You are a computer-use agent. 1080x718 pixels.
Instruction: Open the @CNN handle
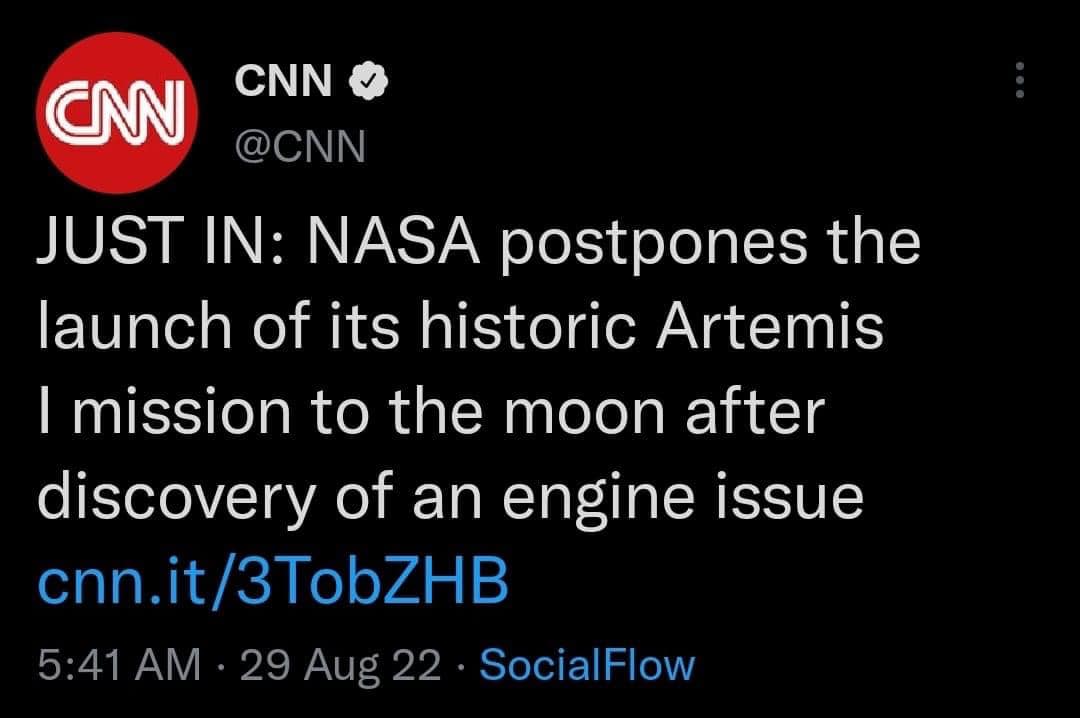click(x=299, y=149)
